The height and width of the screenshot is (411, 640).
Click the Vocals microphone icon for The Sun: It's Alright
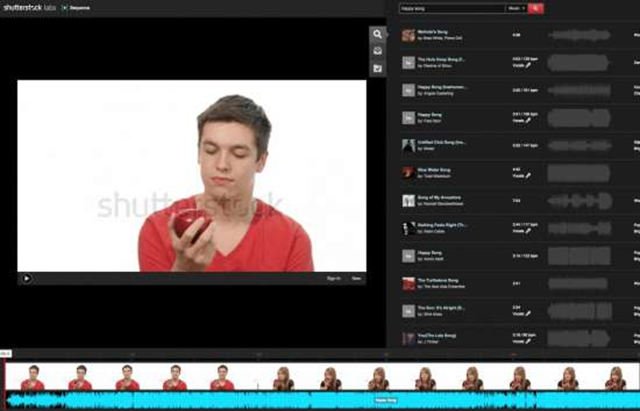point(528,313)
